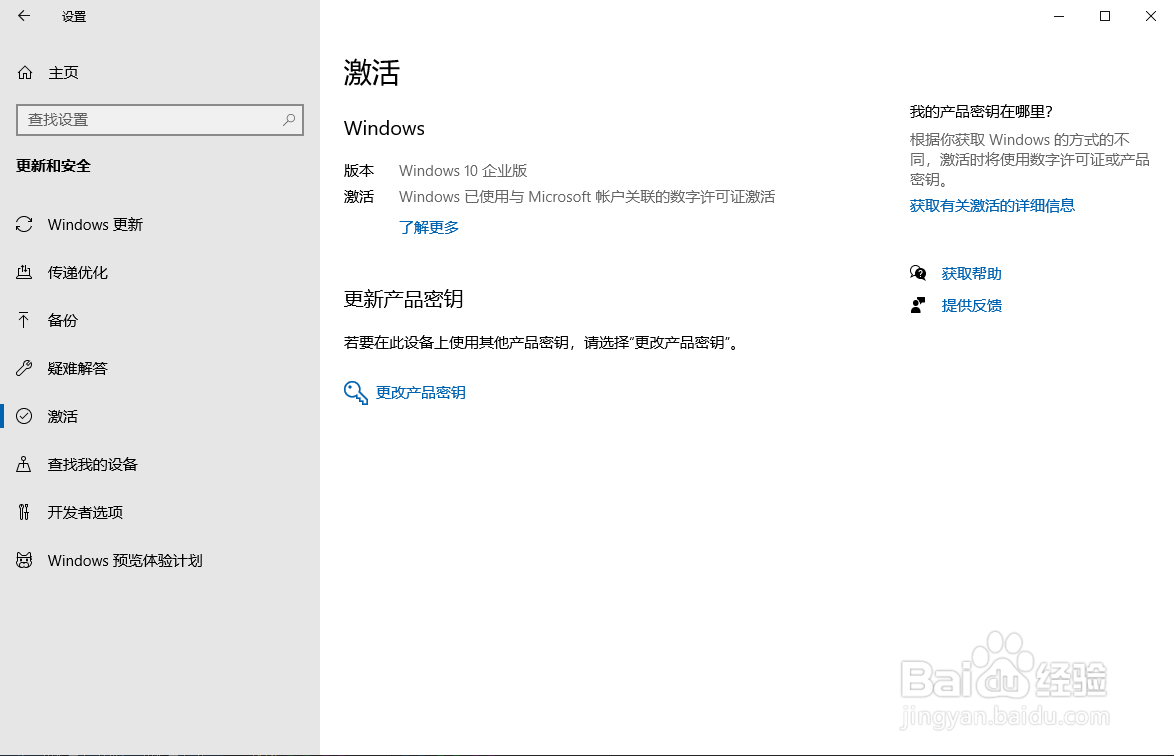Click the 数字许可证激活 status text

pos(587,197)
